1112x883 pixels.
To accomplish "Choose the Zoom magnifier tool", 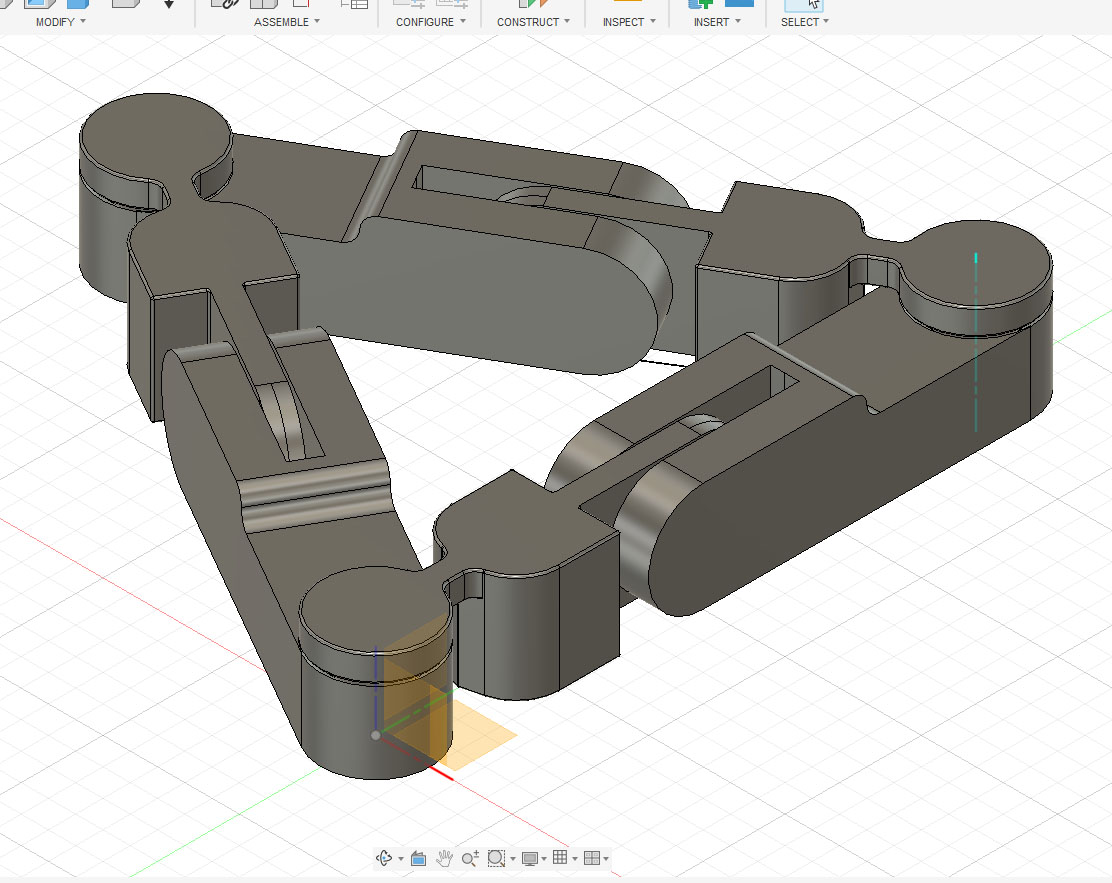I will (x=469, y=858).
